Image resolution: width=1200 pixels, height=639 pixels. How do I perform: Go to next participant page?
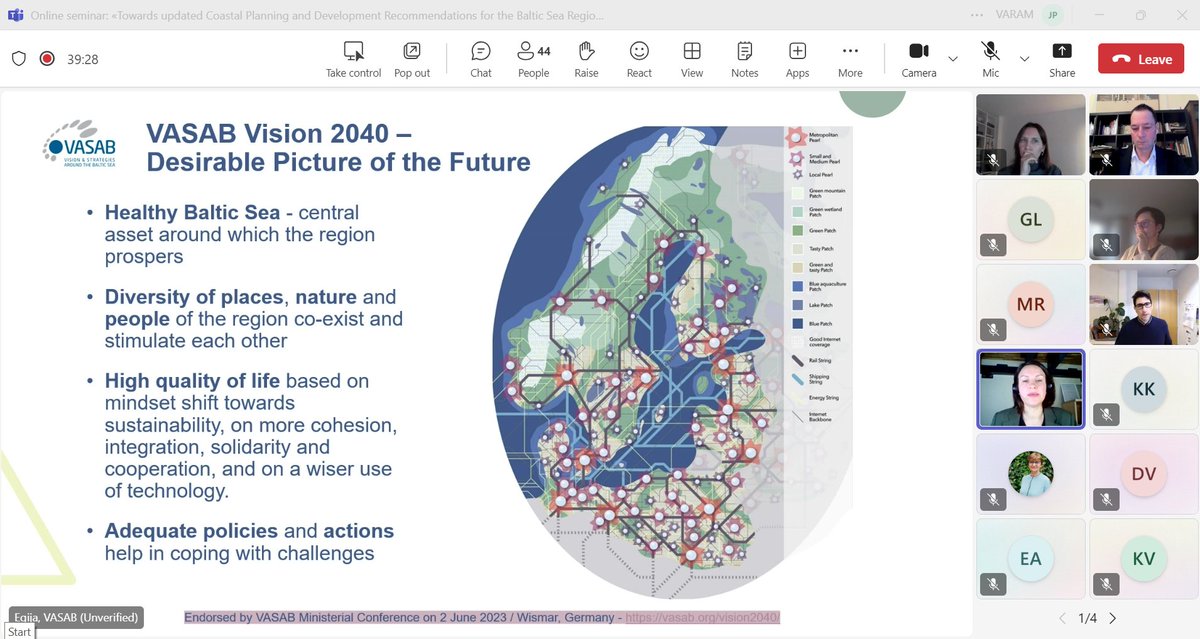[1113, 619]
